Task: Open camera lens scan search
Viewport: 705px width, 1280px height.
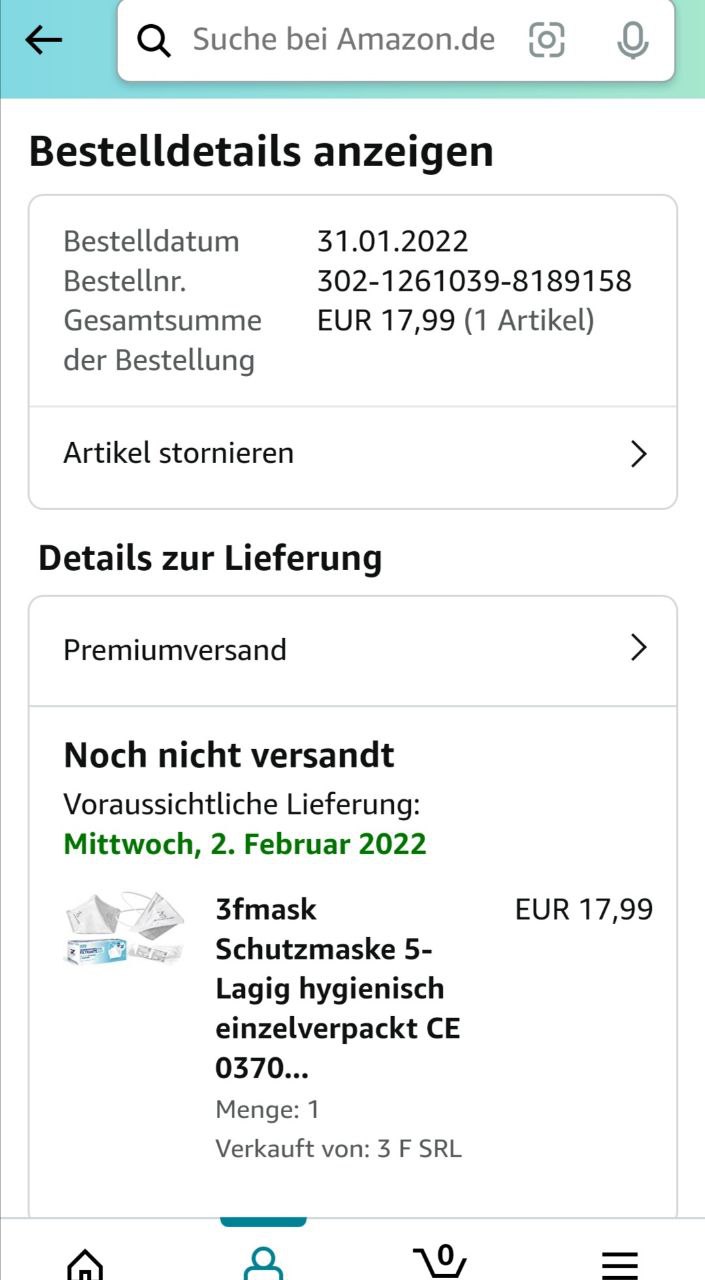Action: pyautogui.click(x=546, y=40)
